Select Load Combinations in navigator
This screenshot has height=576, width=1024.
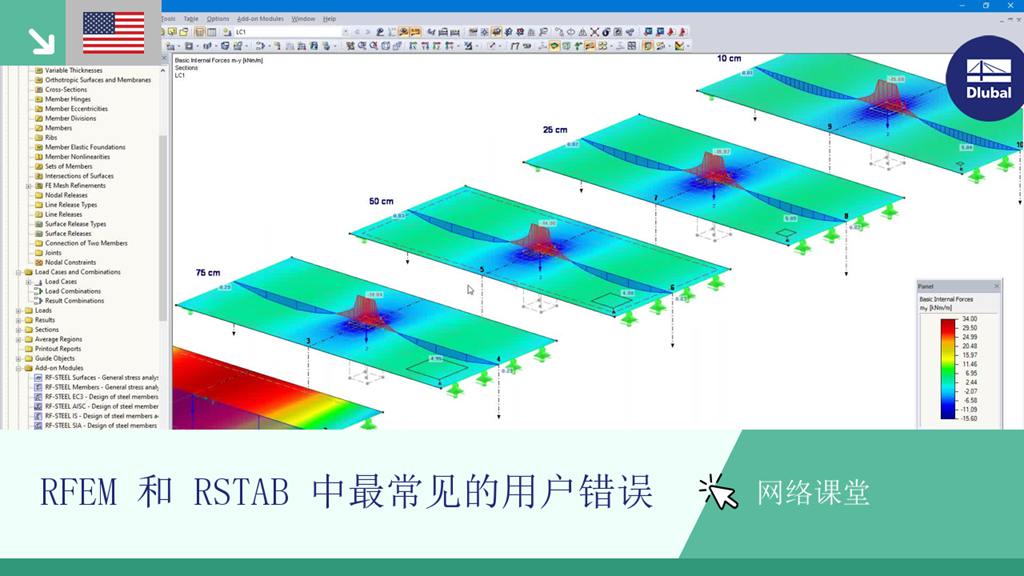(72, 291)
